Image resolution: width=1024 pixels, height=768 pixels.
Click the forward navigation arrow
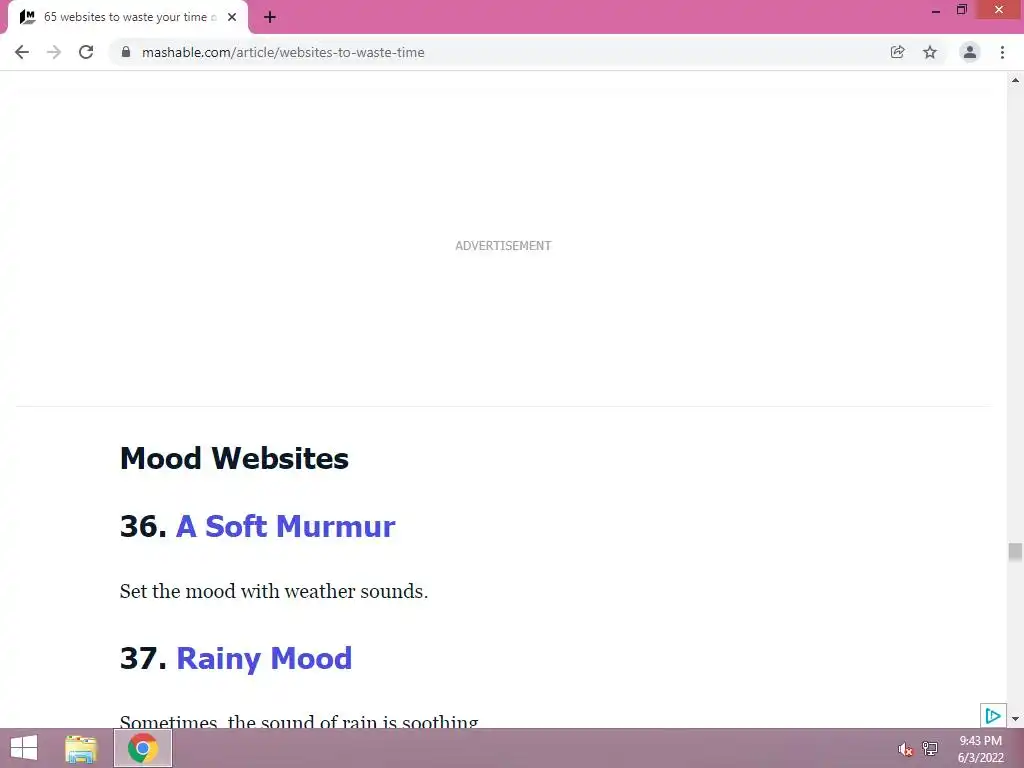click(x=54, y=52)
